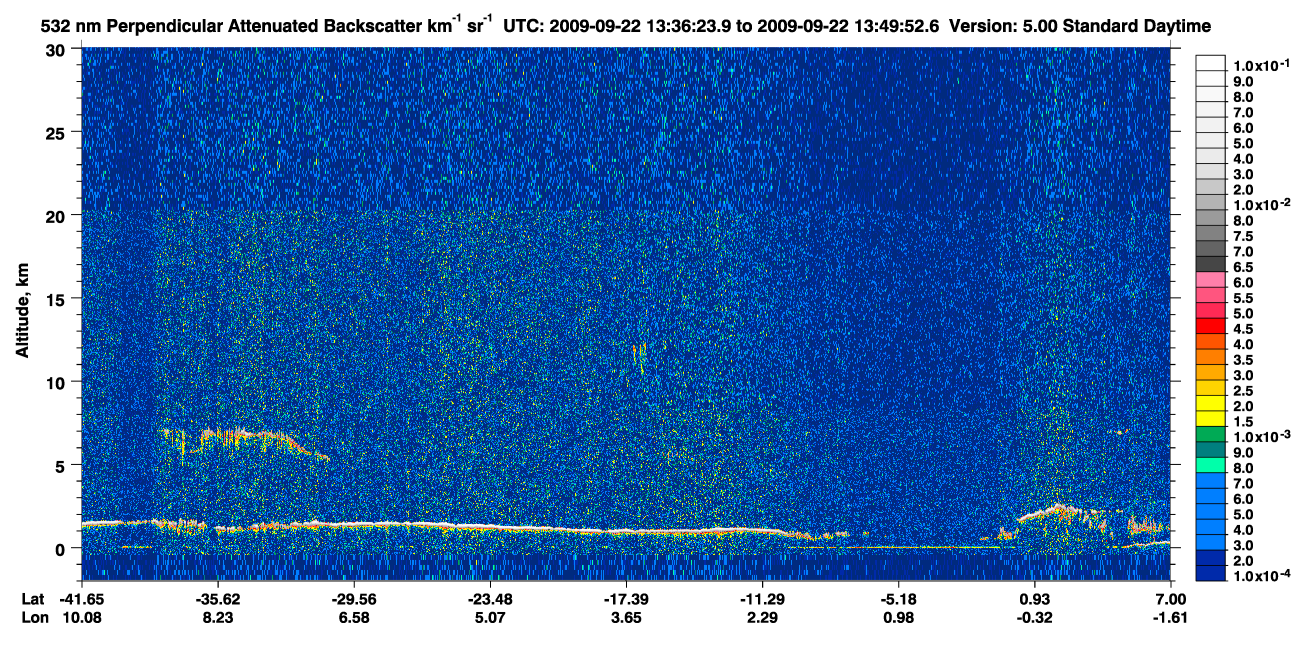
Task: Click colorbar label 4.5
Action: 1244,329
